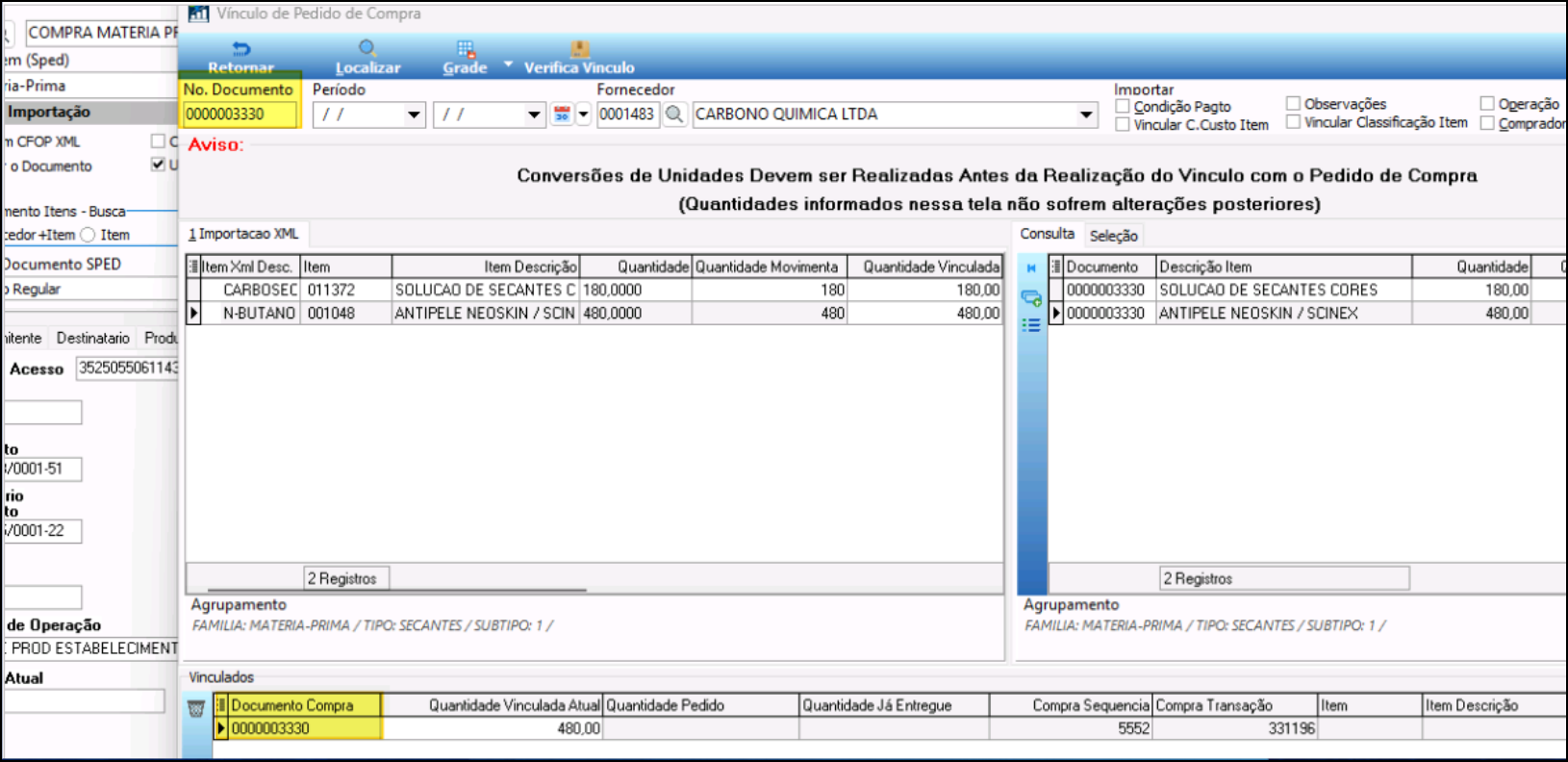Click the Compra Transação column header
Screen dimensions: 1568x762
[x=1234, y=705]
